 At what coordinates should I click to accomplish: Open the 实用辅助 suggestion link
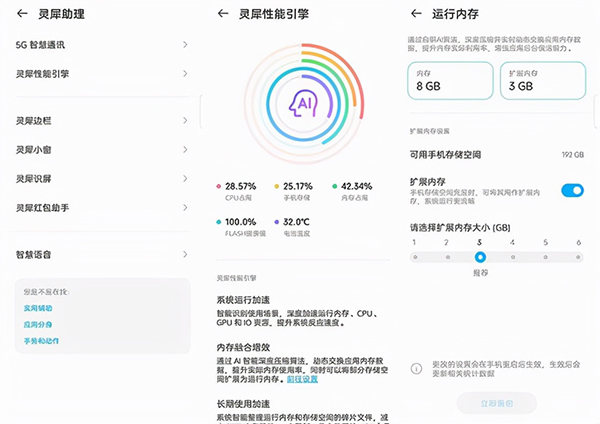pyautogui.click(x=37, y=310)
